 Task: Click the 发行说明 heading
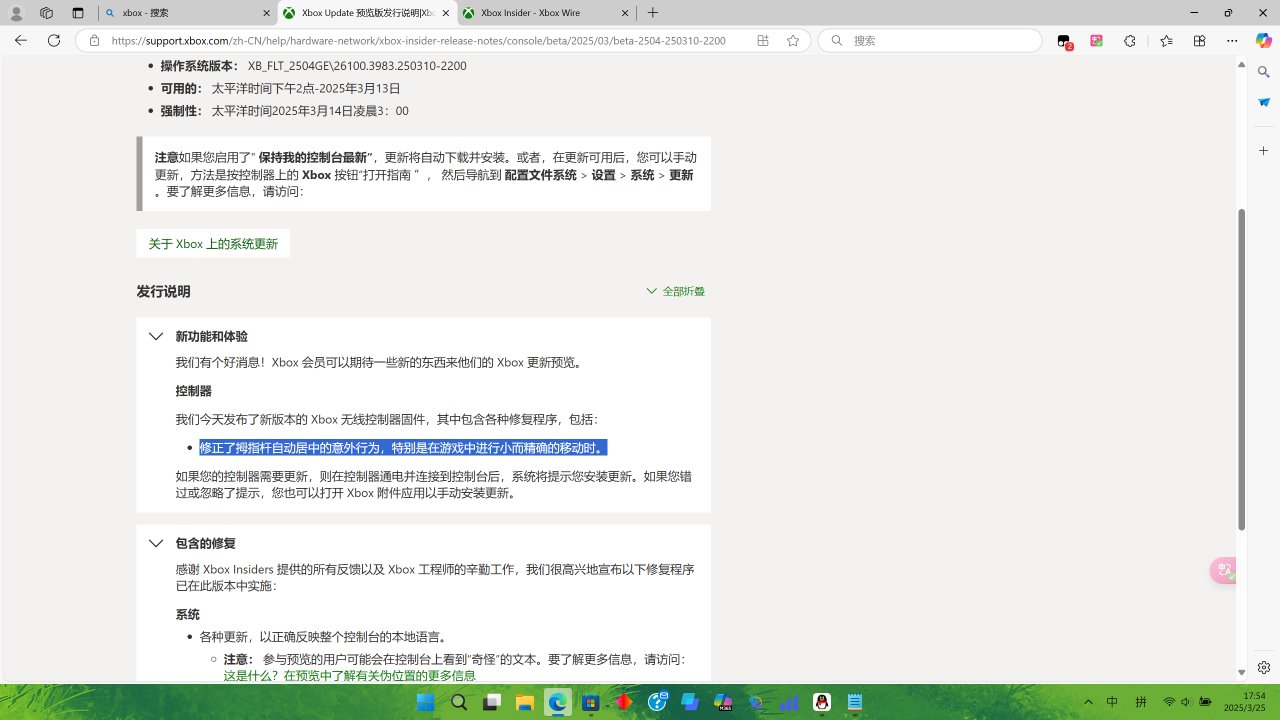pos(163,292)
